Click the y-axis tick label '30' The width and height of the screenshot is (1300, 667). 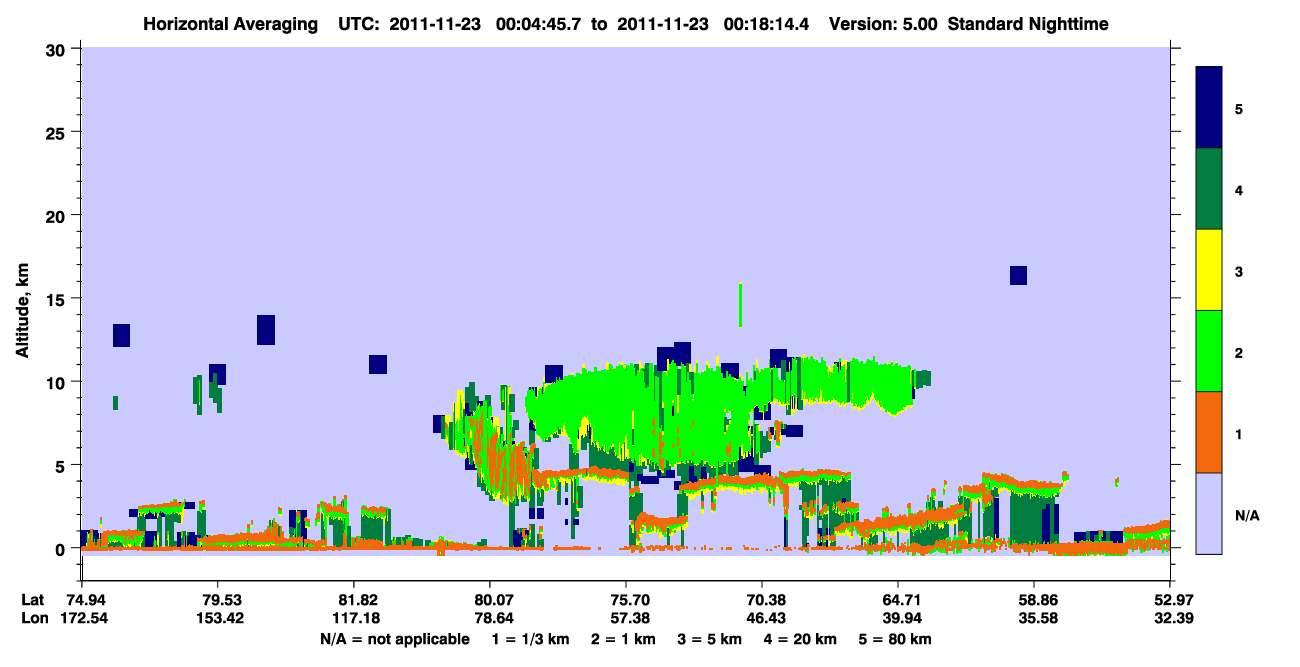click(57, 49)
